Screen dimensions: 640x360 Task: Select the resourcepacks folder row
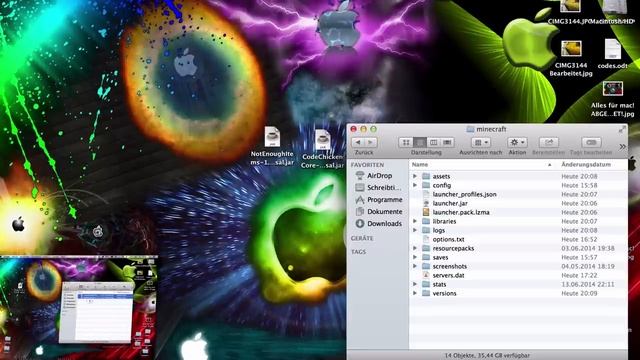pos(518,248)
